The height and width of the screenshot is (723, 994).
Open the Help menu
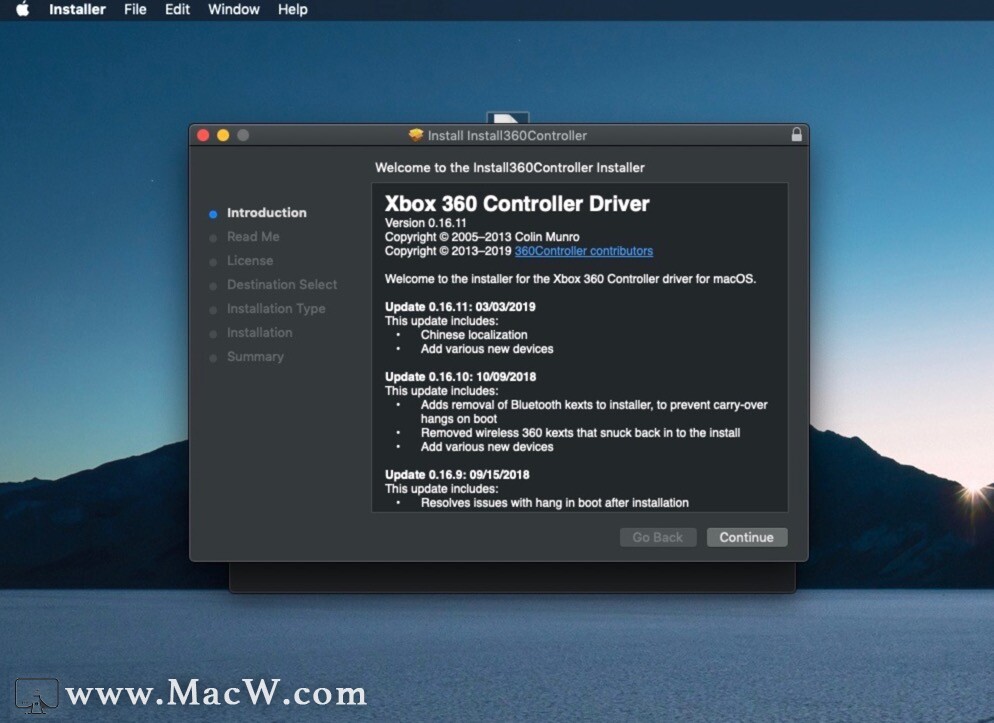point(293,10)
